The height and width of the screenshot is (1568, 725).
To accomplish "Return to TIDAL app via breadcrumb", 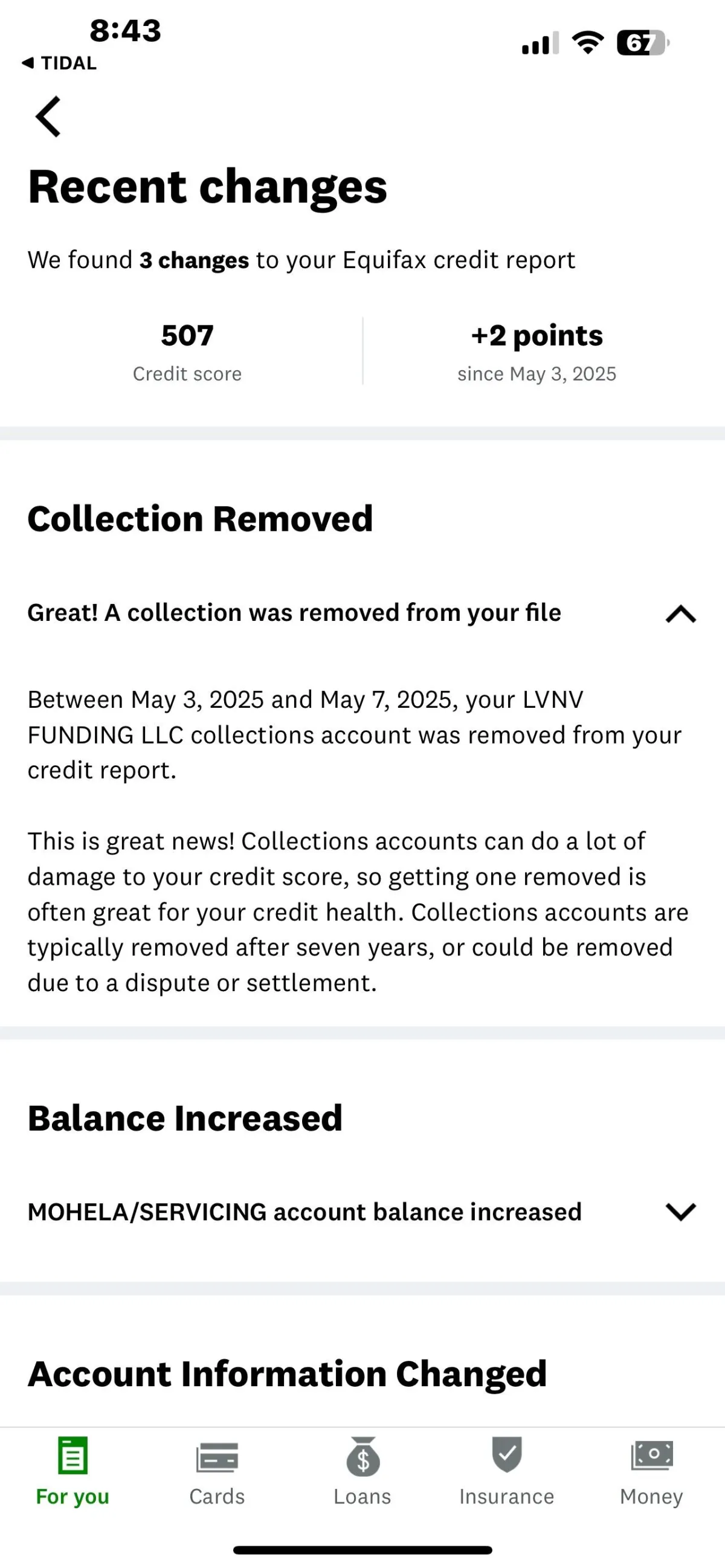I will [x=59, y=63].
